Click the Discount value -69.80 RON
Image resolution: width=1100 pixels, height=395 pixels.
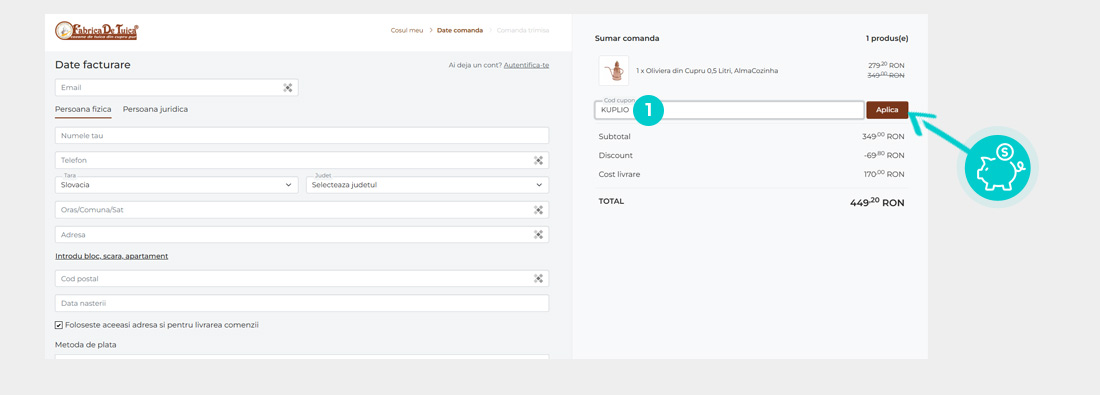tap(884, 155)
